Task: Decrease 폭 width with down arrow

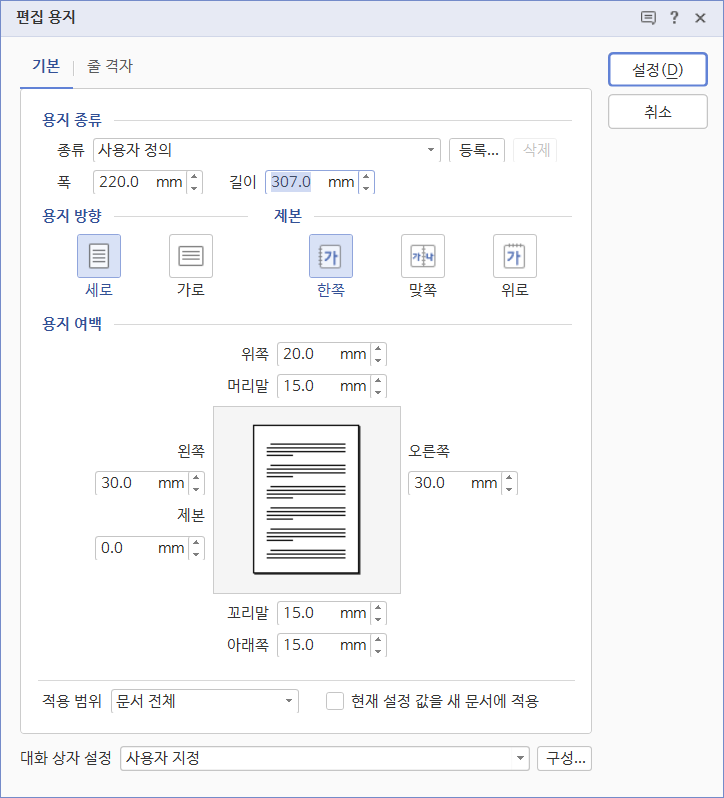Action: click(x=194, y=188)
